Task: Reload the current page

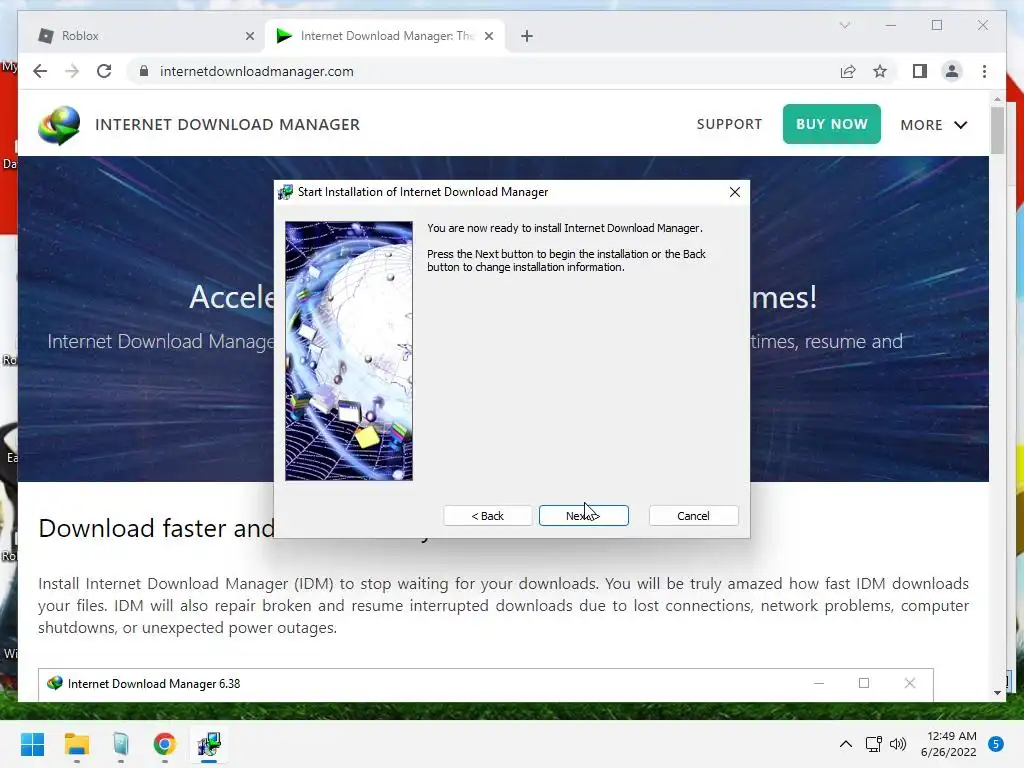Action: 104,71
